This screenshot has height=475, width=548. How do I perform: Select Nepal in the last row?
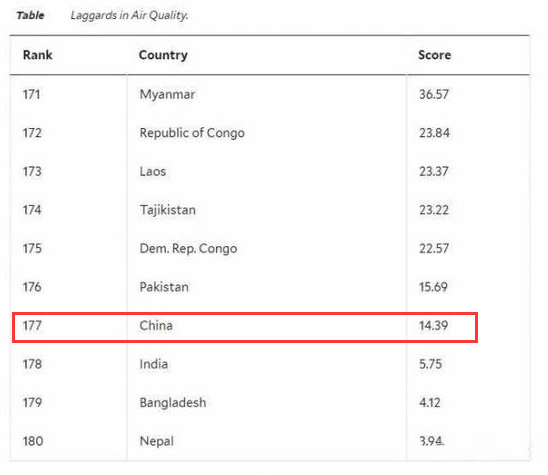157,441
